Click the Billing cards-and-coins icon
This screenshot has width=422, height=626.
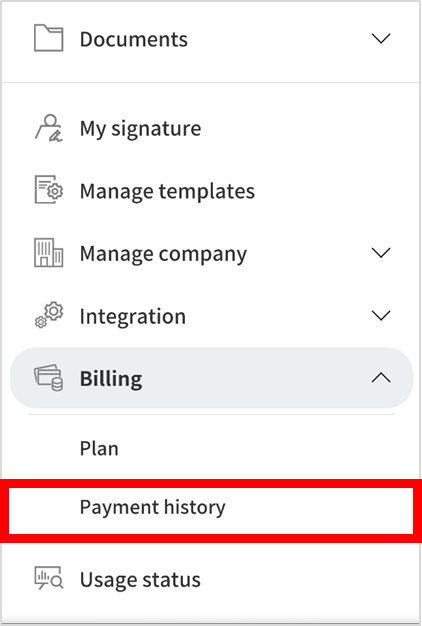pos(48,377)
